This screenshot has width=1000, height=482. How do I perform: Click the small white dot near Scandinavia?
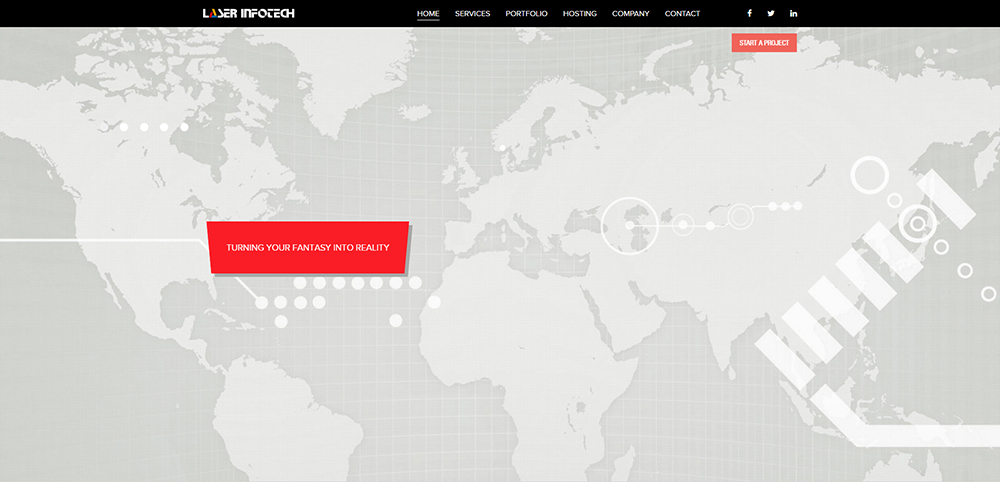tap(502, 147)
